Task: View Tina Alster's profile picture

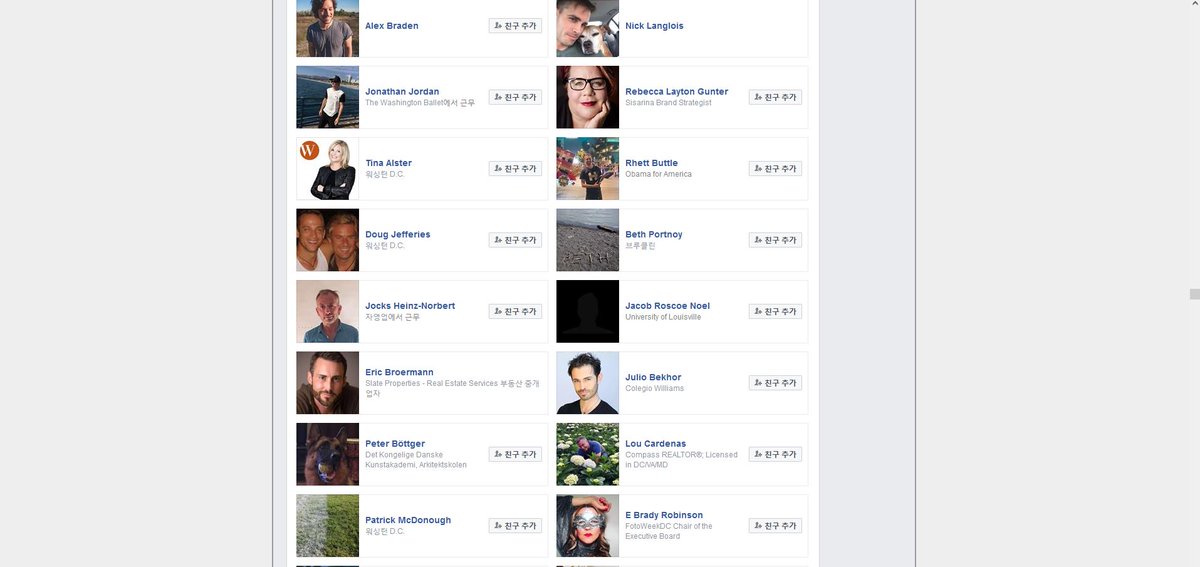Action: (x=328, y=169)
